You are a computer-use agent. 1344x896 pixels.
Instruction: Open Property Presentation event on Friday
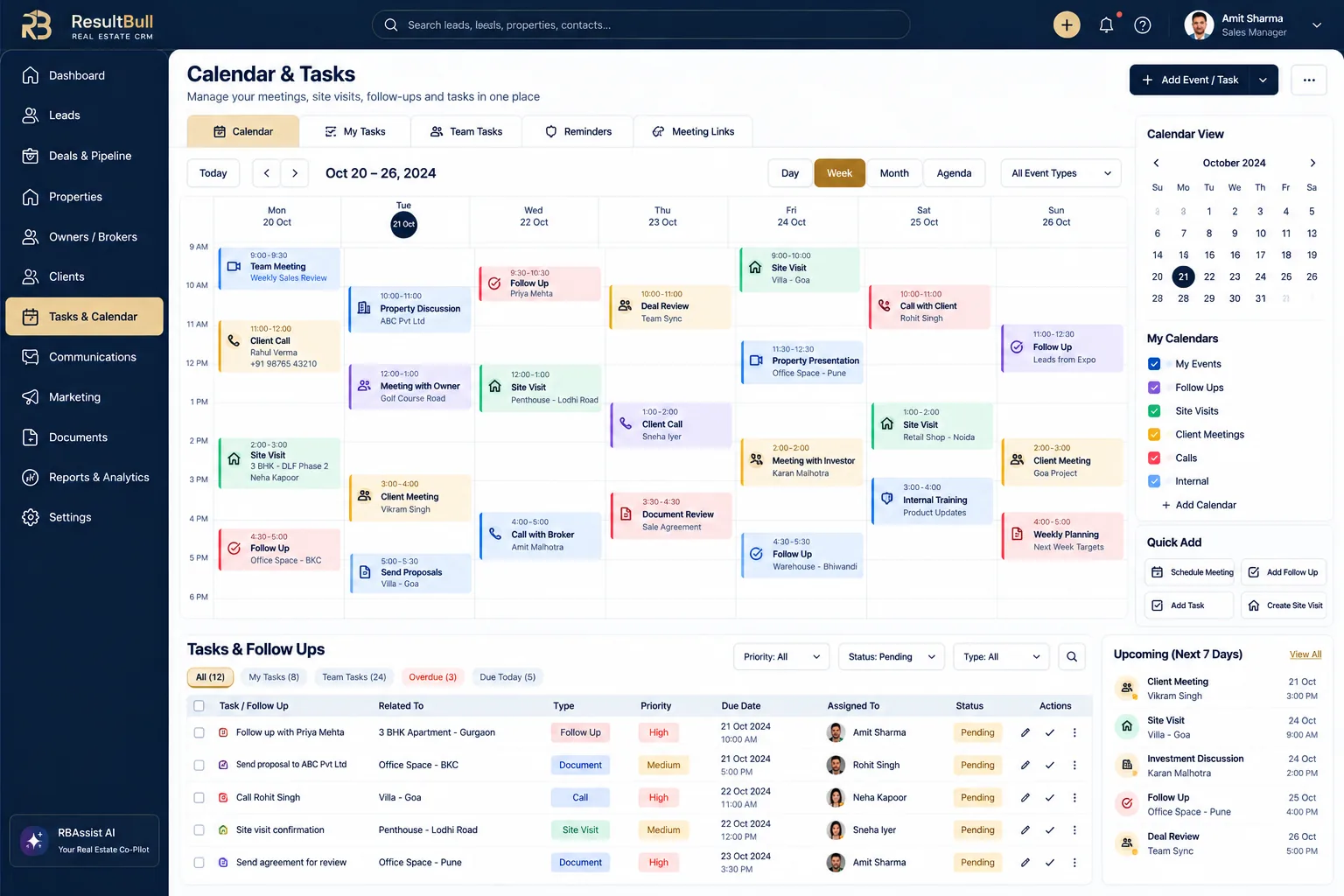click(x=802, y=360)
